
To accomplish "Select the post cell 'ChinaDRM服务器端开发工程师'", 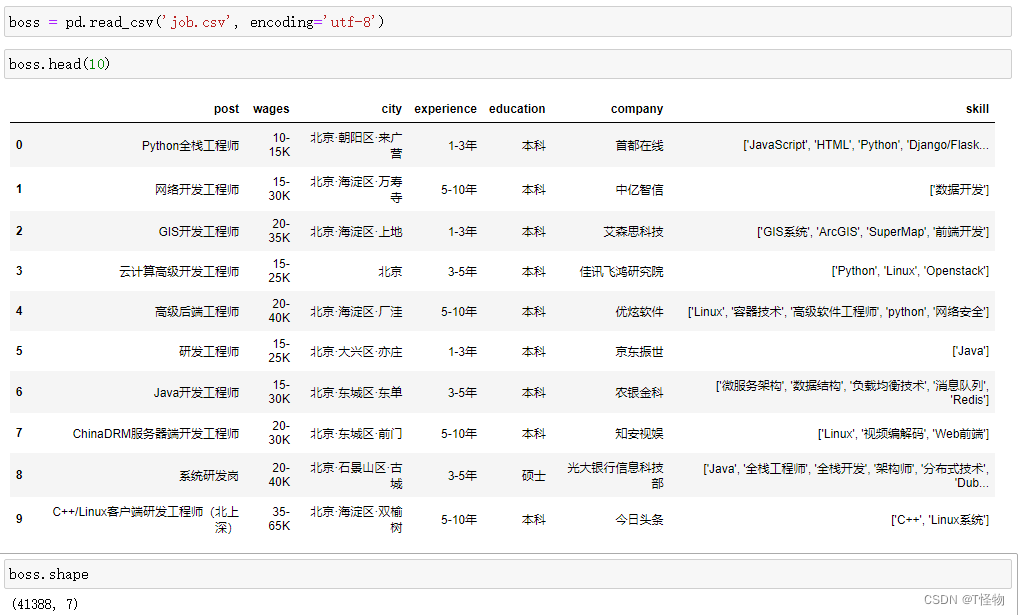I will click(156, 434).
